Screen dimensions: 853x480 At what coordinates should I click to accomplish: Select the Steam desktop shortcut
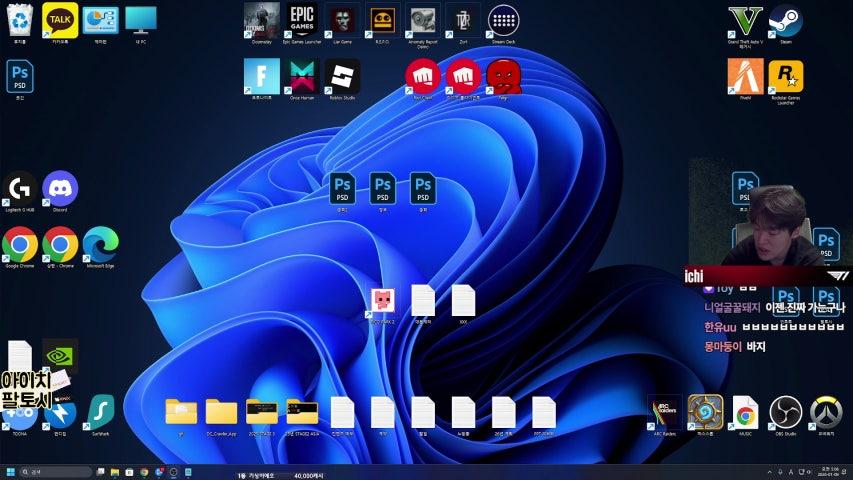point(786,23)
